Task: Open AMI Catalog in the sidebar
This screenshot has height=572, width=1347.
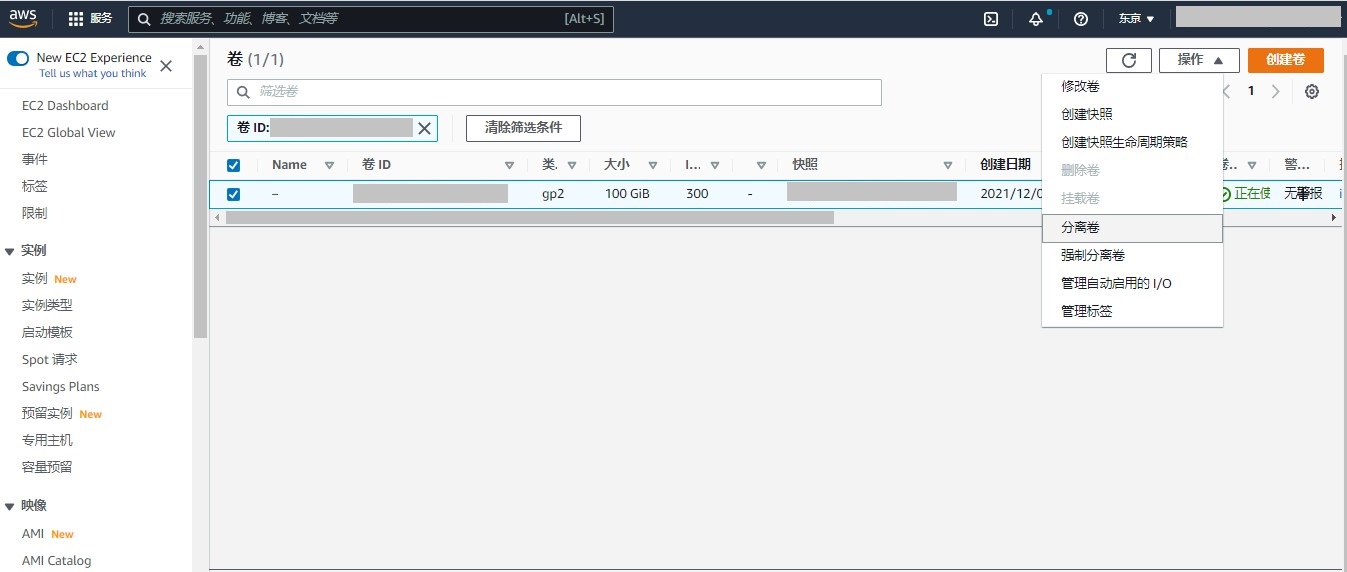Action: pos(56,561)
